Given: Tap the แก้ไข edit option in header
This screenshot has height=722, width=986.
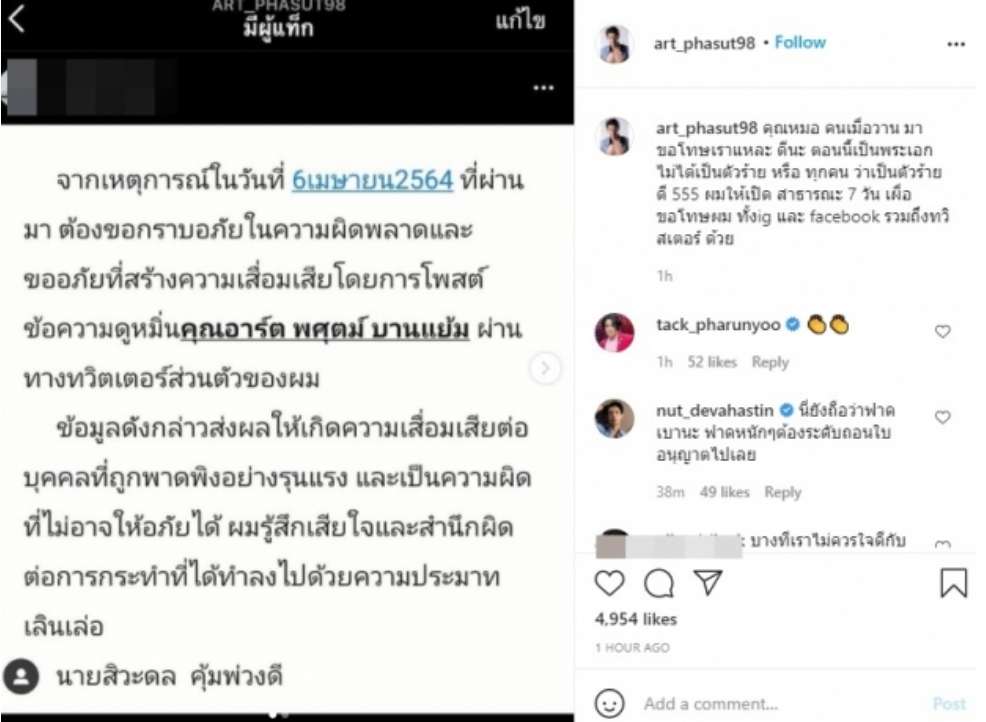Looking at the screenshot, I should [x=520, y=21].
